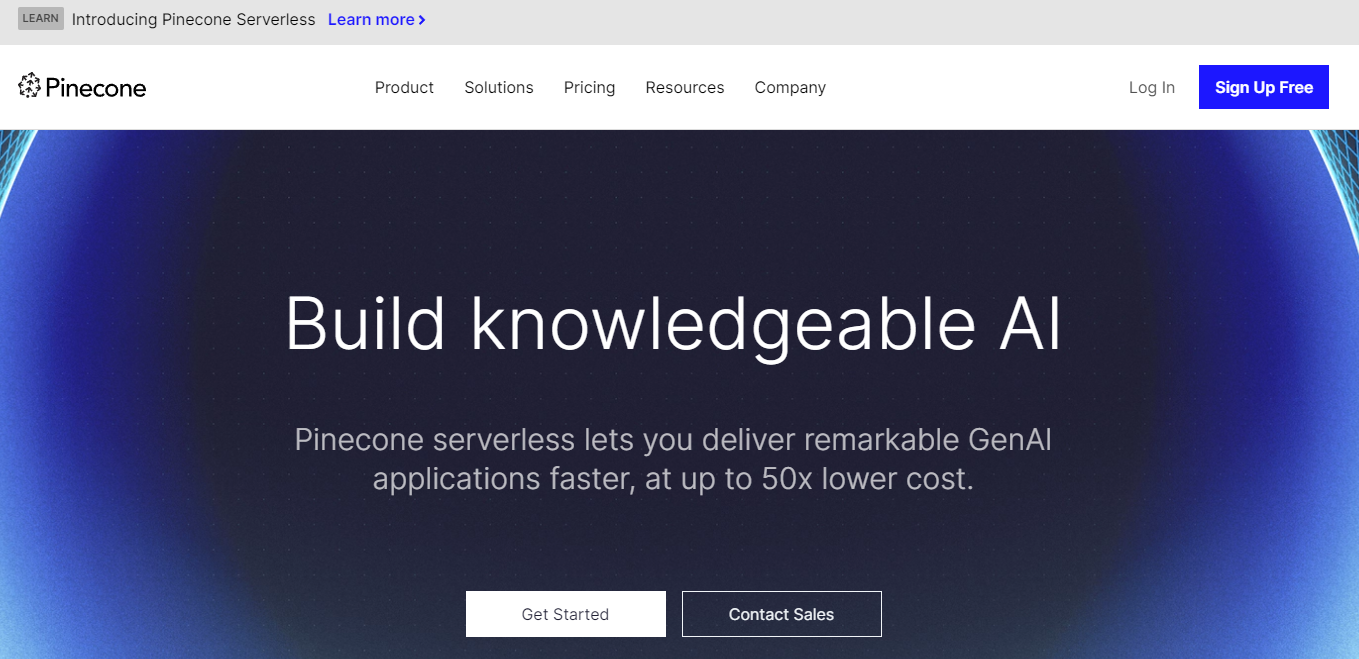The height and width of the screenshot is (659, 1359).
Task: Click the Pinecone logo
Action: [82, 87]
